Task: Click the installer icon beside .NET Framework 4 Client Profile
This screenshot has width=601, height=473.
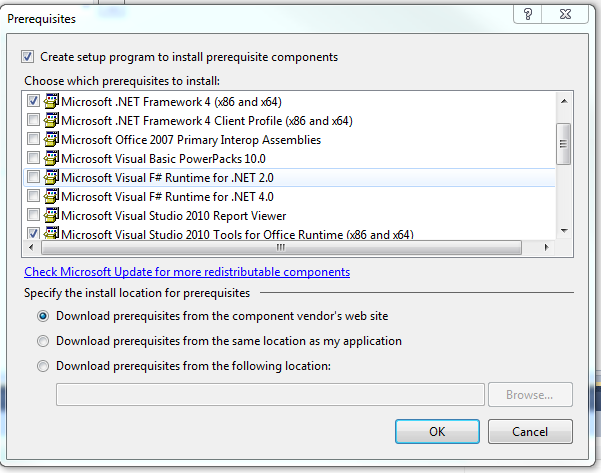Action: [x=51, y=120]
